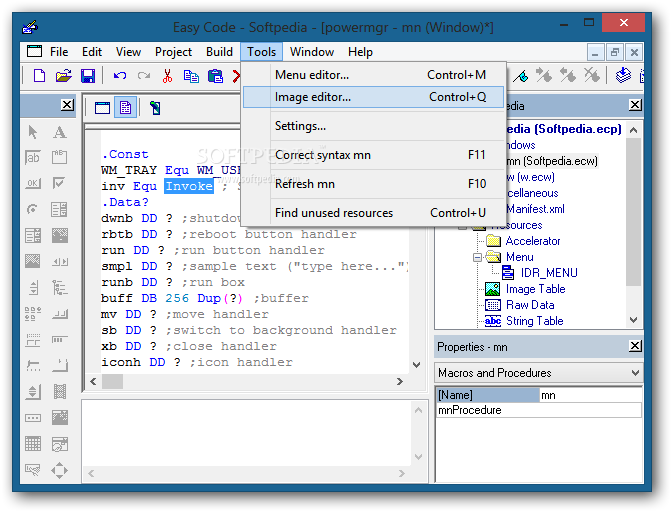672x512 pixels.
Task: Select Manifest.xml in project tree
Action: (535, 209)
